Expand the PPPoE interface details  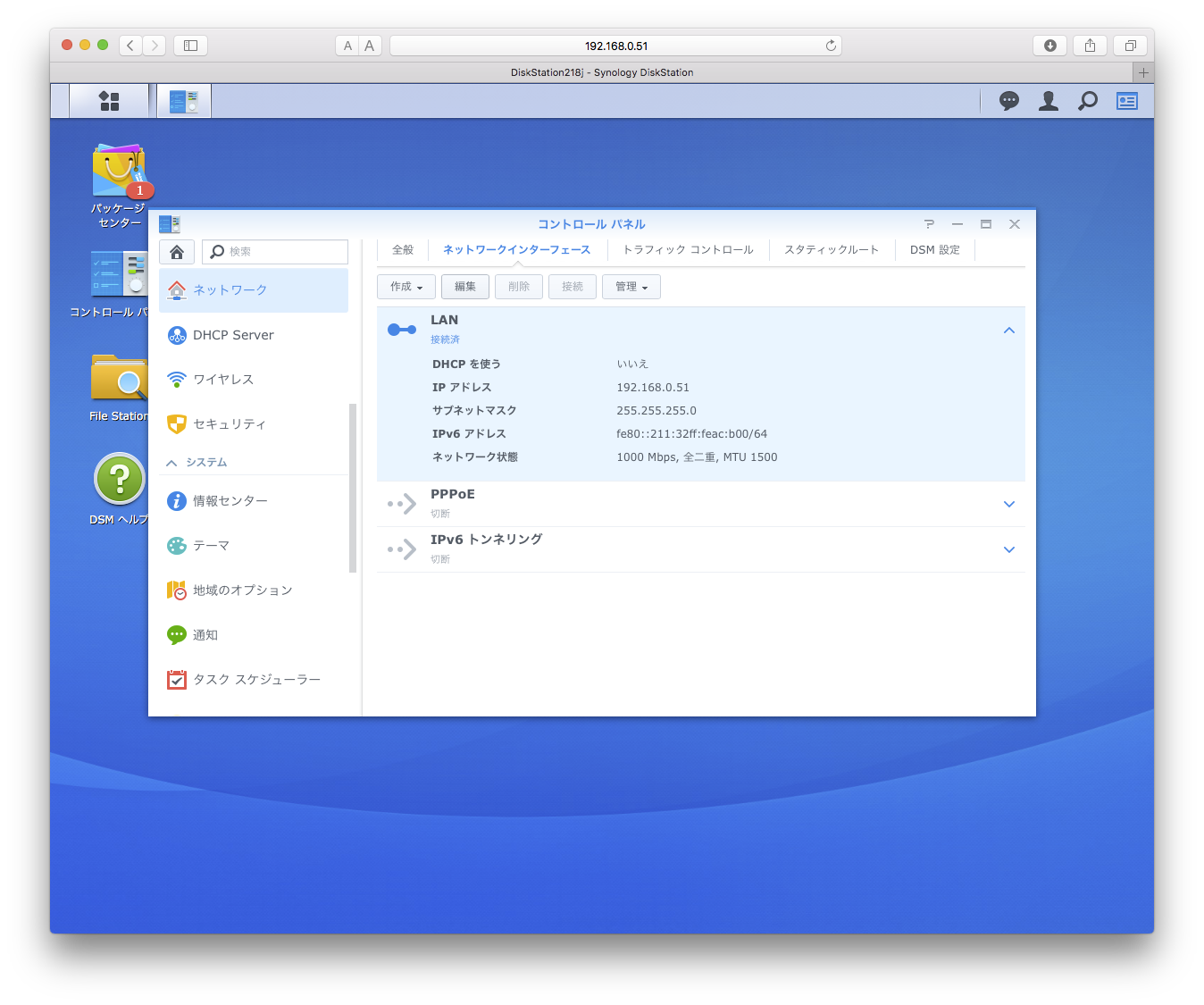1009,504
